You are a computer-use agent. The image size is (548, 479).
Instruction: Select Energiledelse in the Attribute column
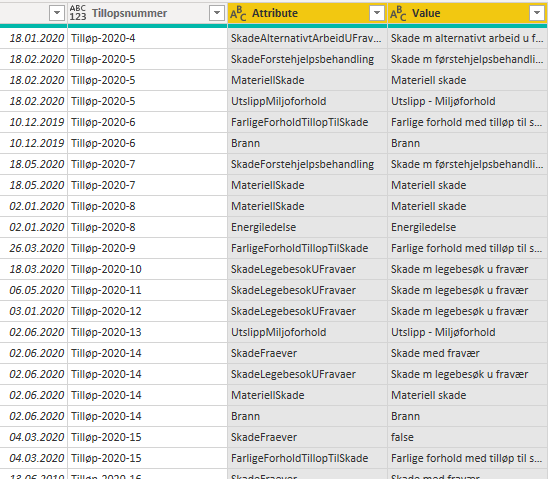point(307,227)
